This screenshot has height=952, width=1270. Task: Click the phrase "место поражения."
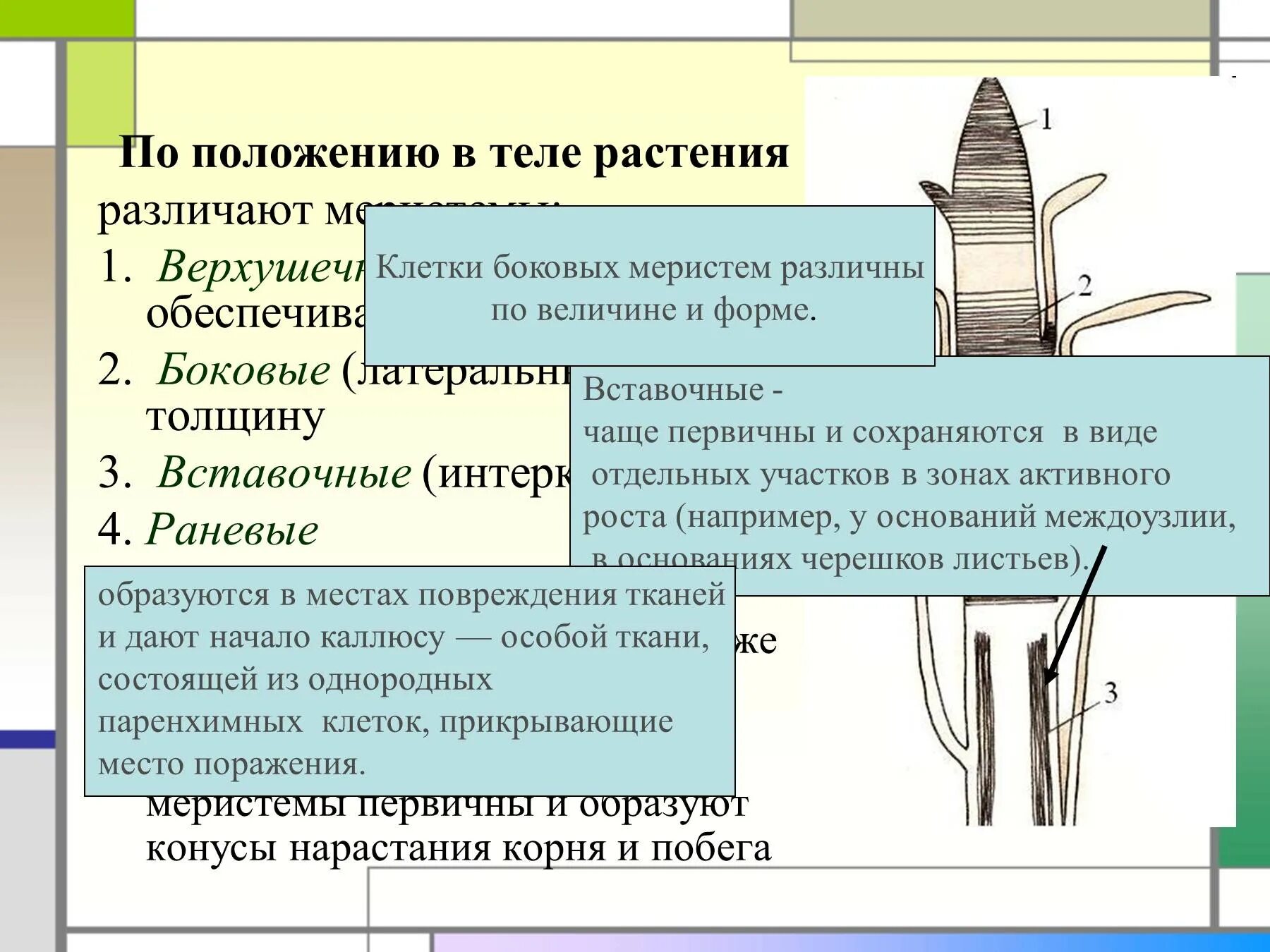pos(232,764)
